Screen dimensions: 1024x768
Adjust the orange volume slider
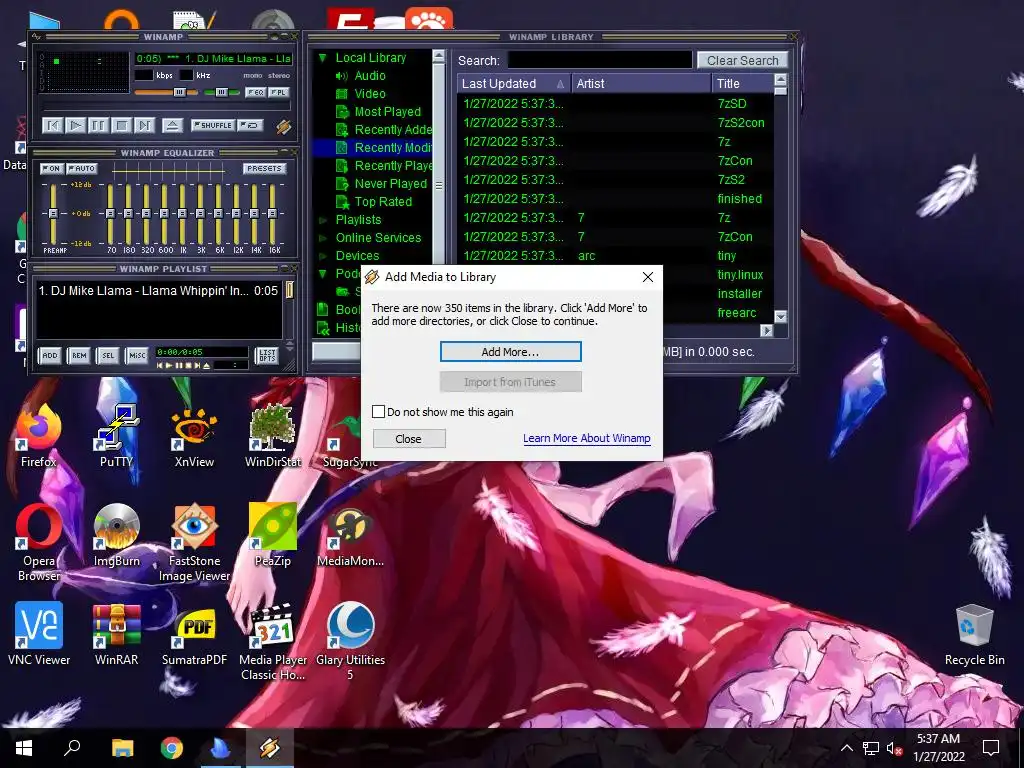(x=166, y=92)
